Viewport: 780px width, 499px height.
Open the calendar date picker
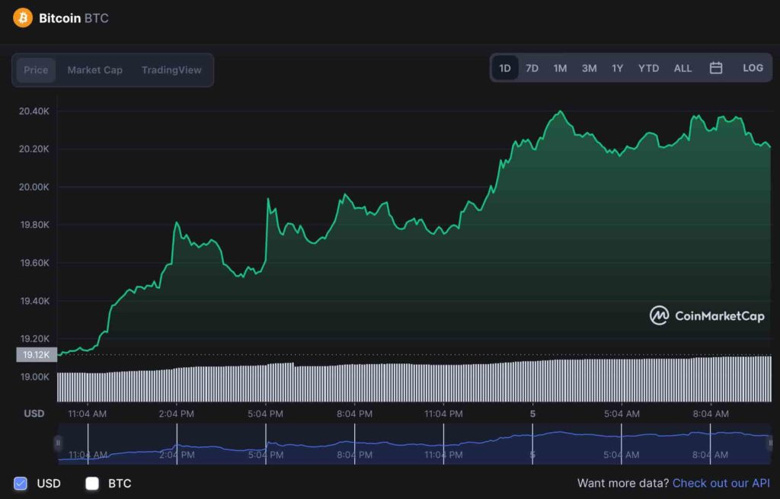pos(716,68)
